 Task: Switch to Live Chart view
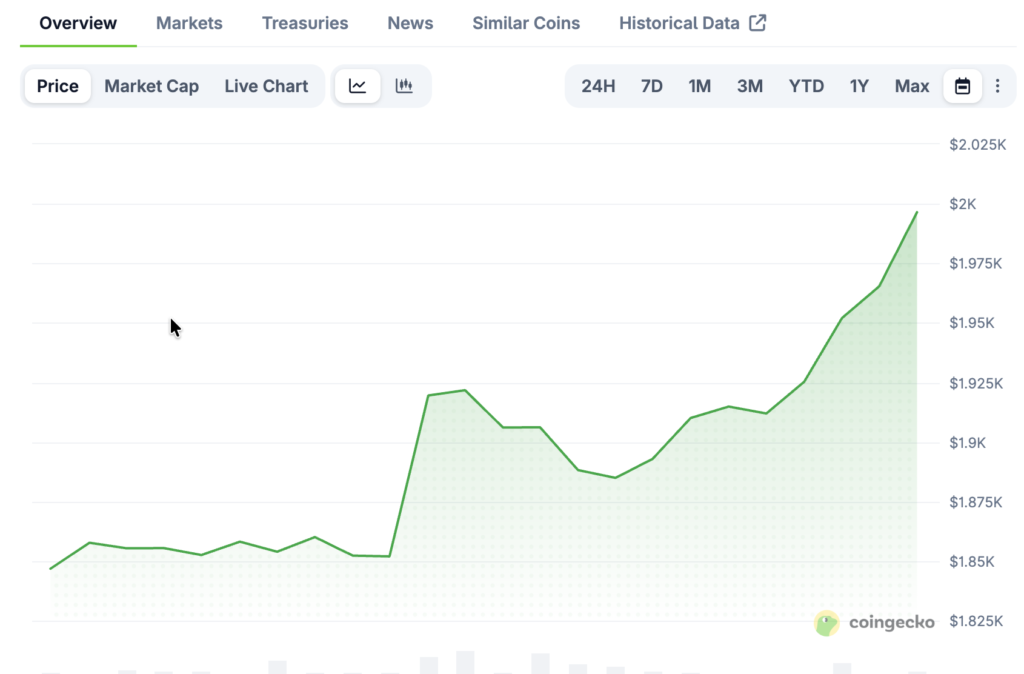pos(266,86)
